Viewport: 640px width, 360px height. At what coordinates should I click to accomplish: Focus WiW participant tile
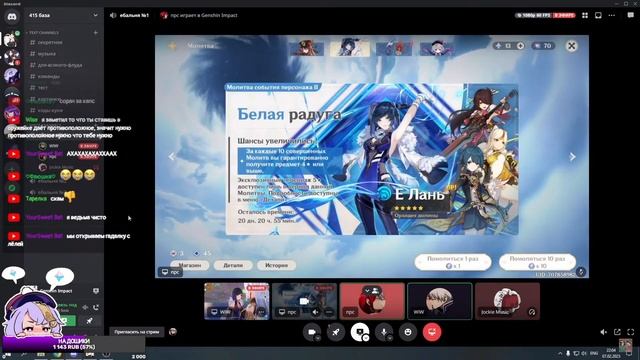point(440,301)
